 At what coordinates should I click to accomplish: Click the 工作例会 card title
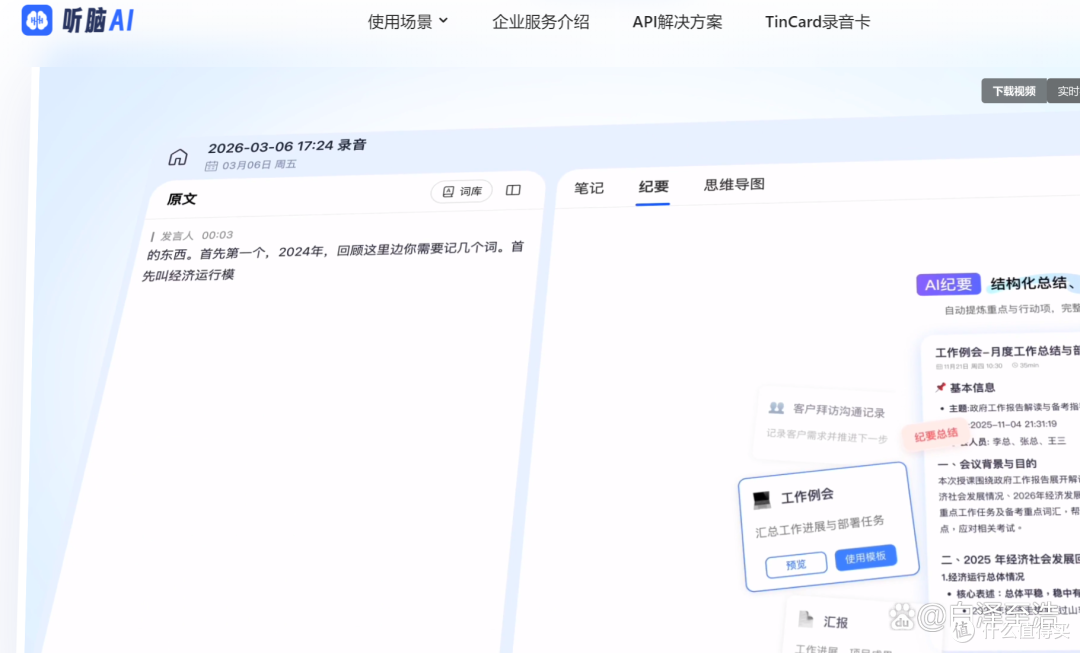807,496
